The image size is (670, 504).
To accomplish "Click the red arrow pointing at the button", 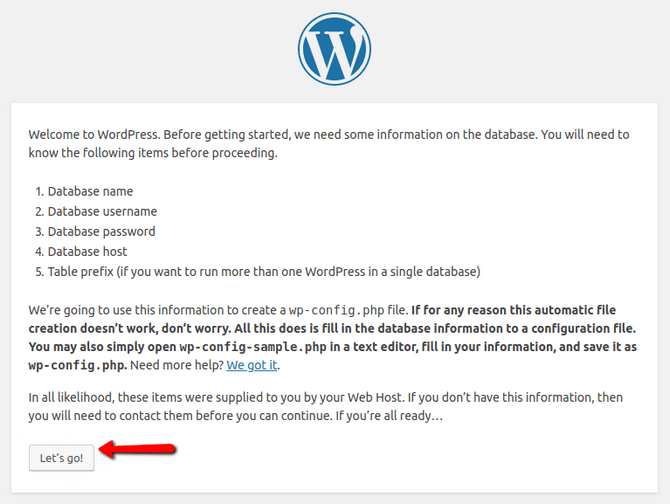I will [138, 455].
